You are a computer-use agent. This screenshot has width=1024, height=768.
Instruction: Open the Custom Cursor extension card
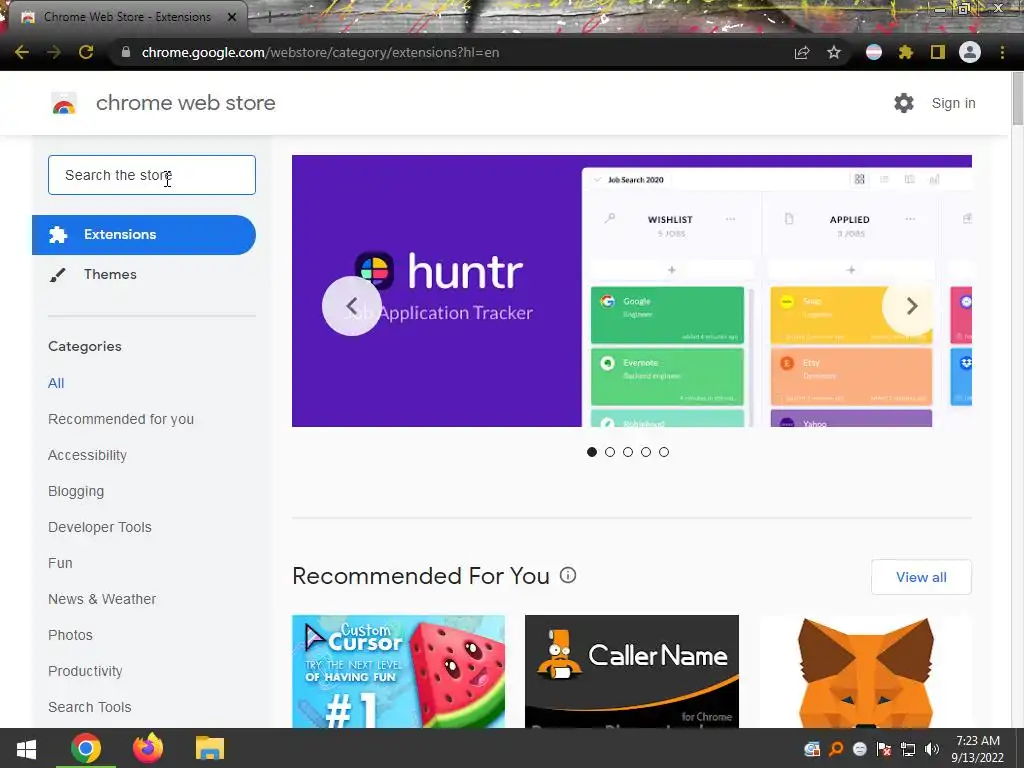(x=398, y=671)
